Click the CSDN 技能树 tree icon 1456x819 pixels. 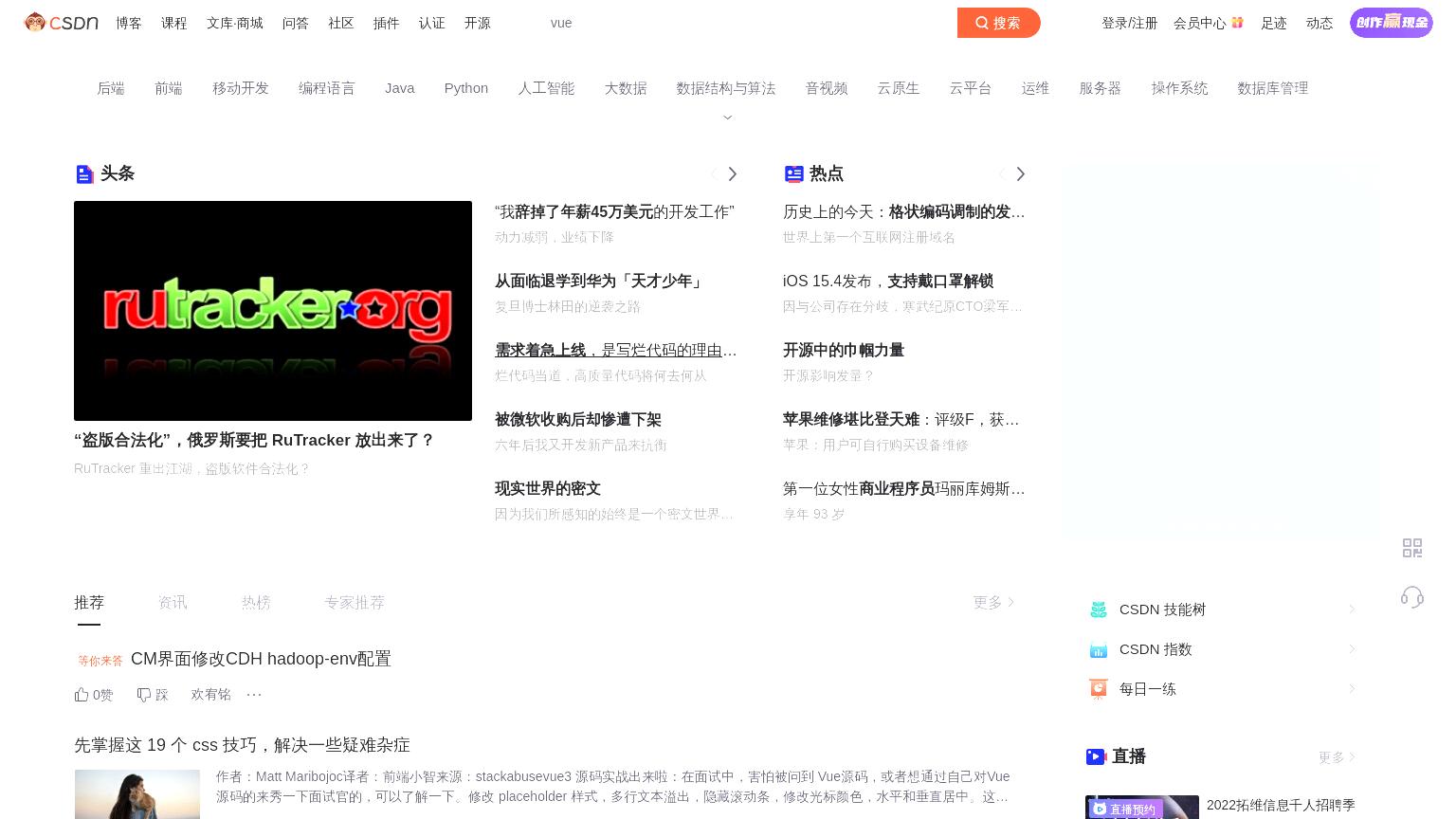pos(1099,610)
